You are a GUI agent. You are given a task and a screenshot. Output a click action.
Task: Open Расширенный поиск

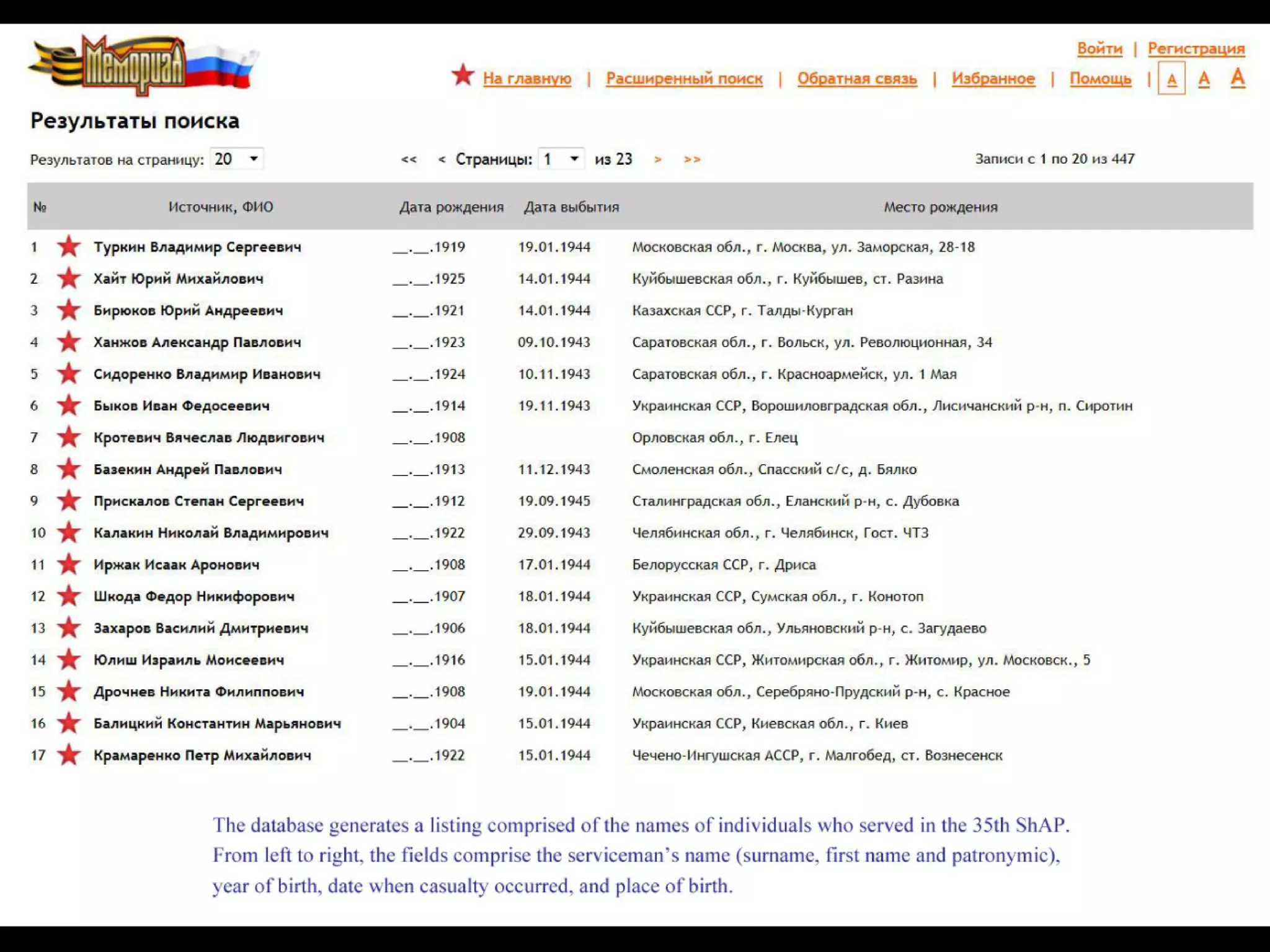click(x=684, y=79)
